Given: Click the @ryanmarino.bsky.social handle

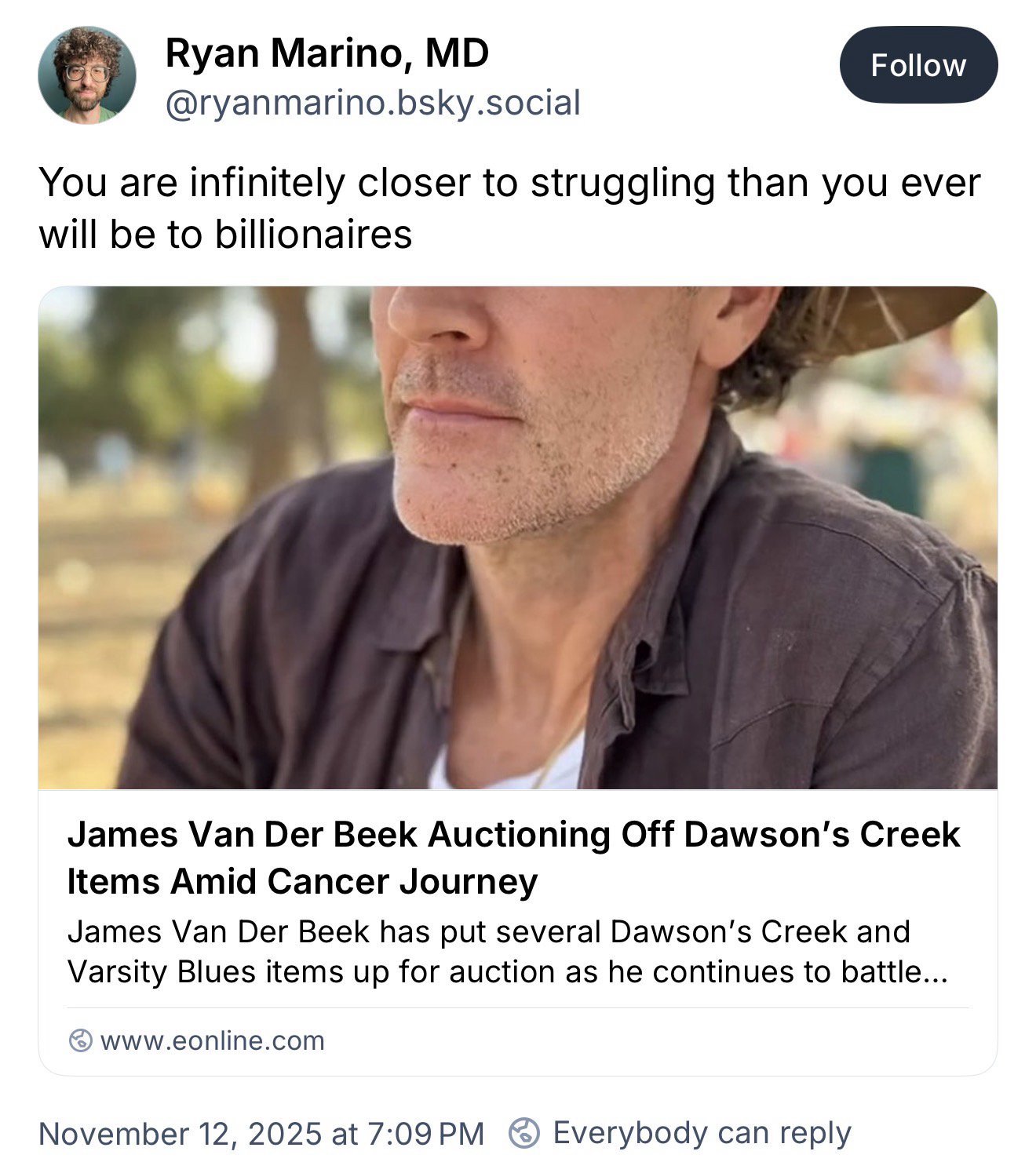Looking at the screenshot, I should tap(373, 103).
